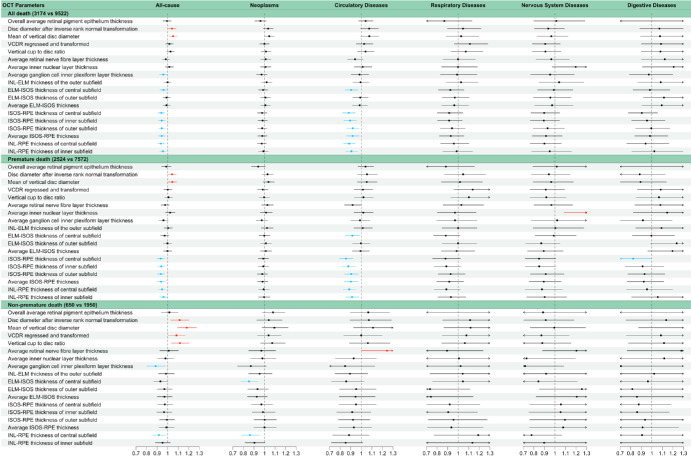
Task: Expand the Premature death (2524 vs 7572) section
Action: pyautogui.click(x=47, y=160)
